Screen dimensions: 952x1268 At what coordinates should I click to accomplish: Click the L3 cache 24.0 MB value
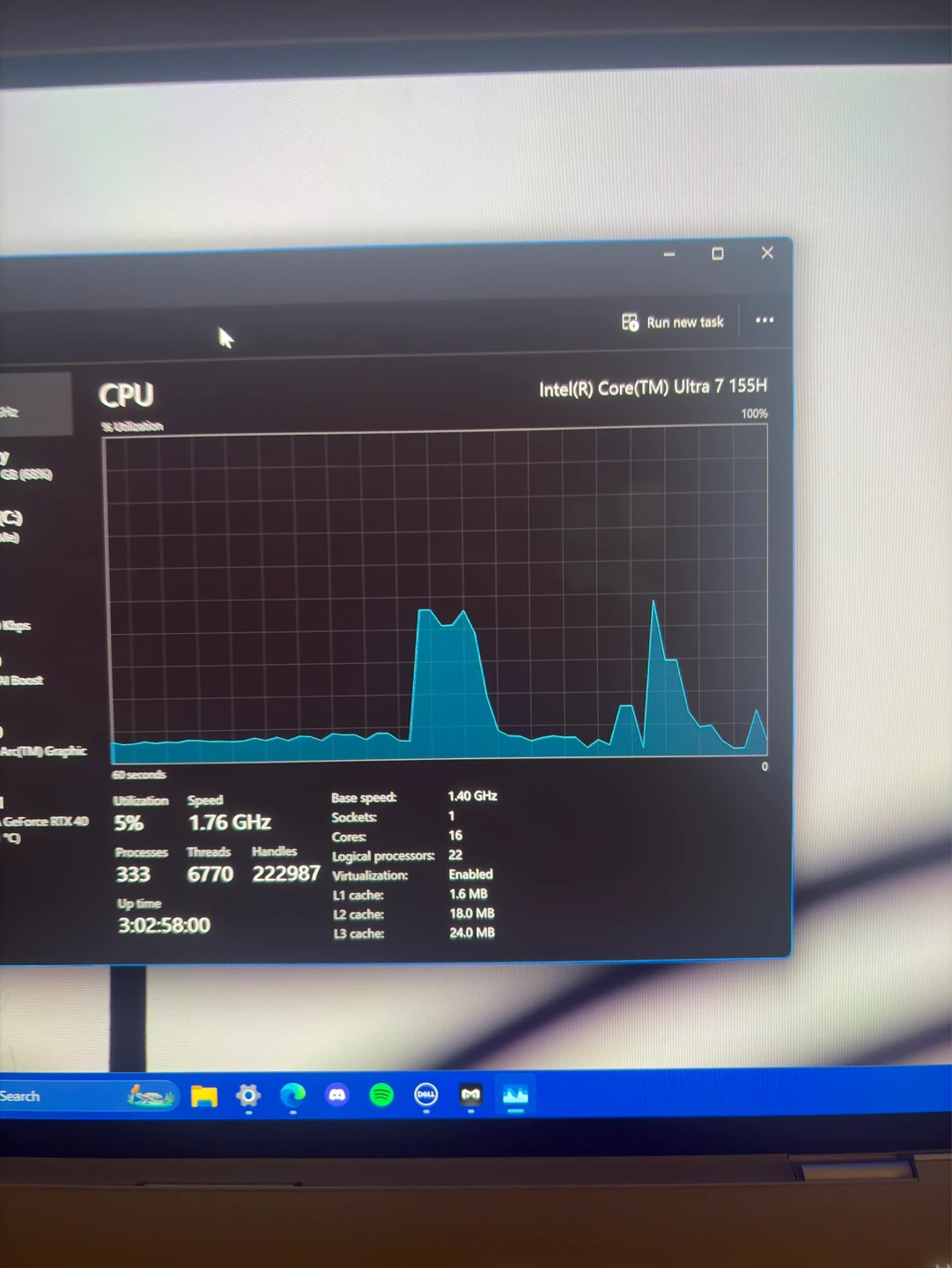tap(472, 933)
